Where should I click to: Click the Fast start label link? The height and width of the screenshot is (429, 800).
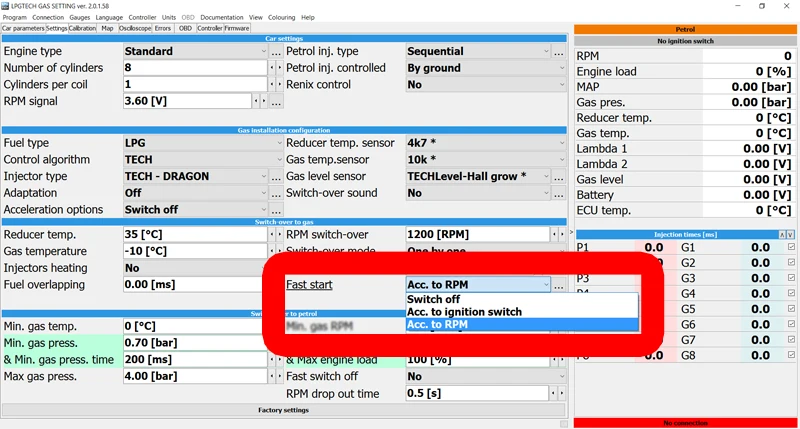pyautogui.click(x=309, y=285)
